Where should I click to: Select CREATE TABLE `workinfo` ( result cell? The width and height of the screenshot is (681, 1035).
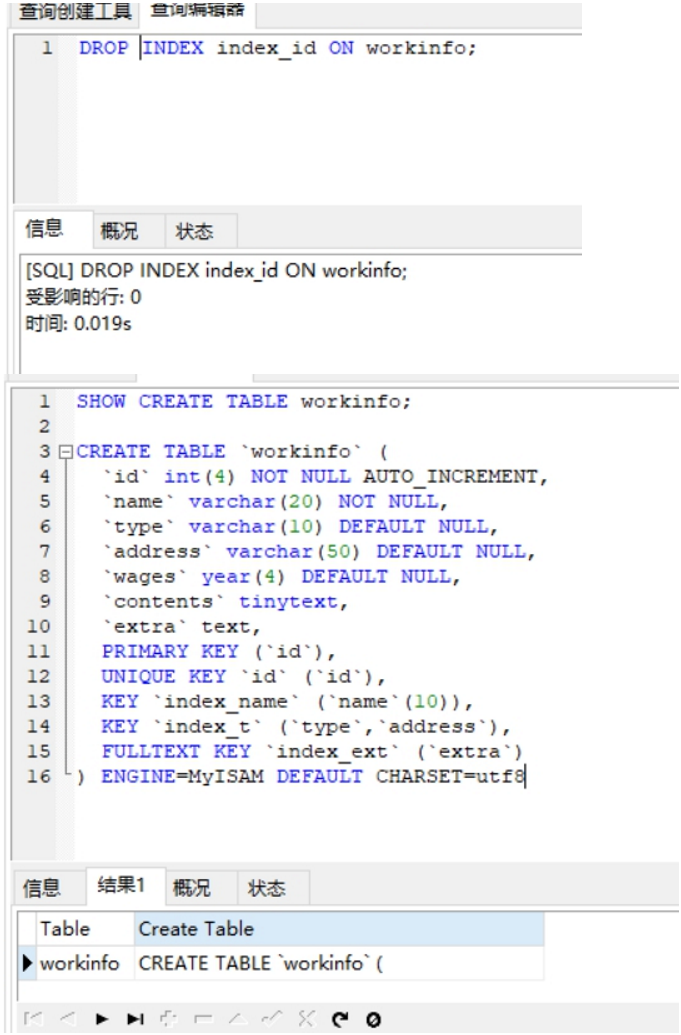coord(339,963)
